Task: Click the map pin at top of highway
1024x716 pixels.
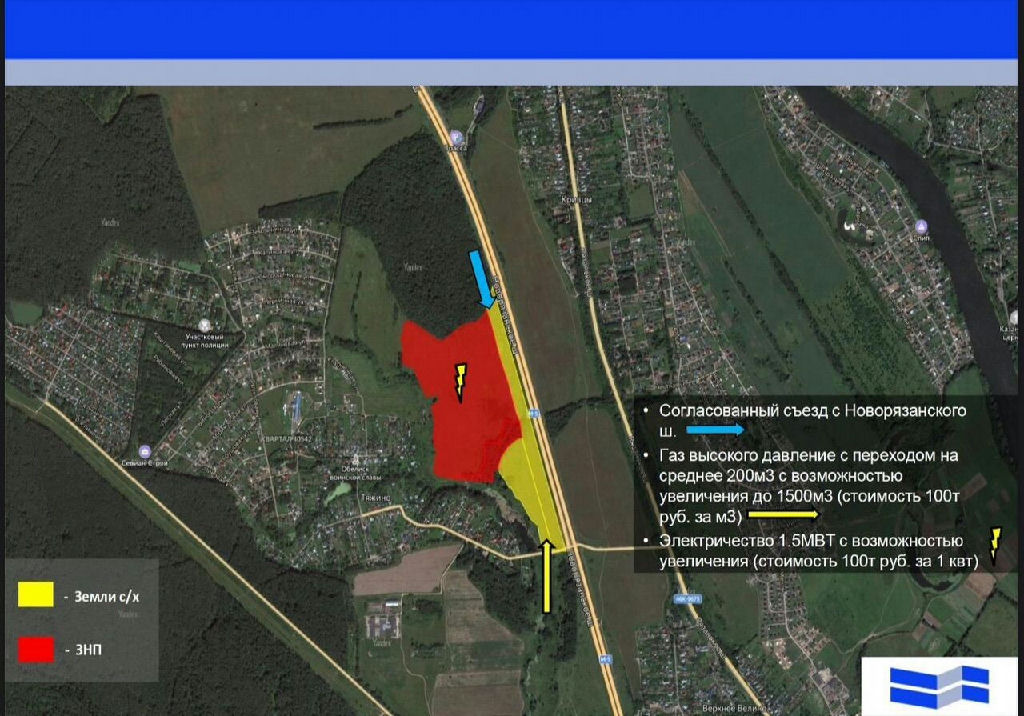Action: coord(456,135)
